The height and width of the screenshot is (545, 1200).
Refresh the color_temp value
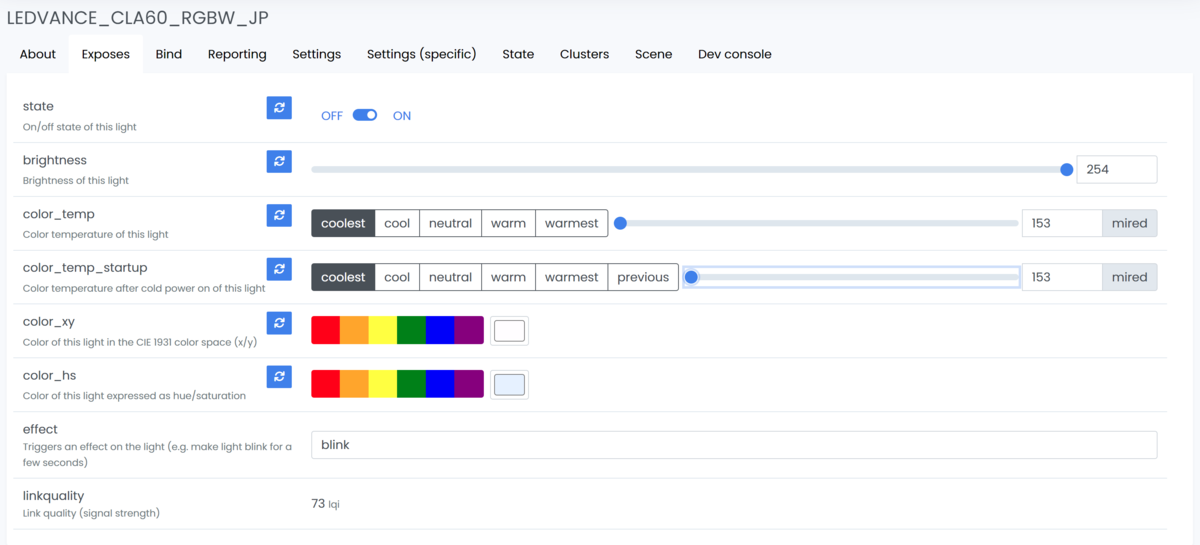tap(279, 215)
